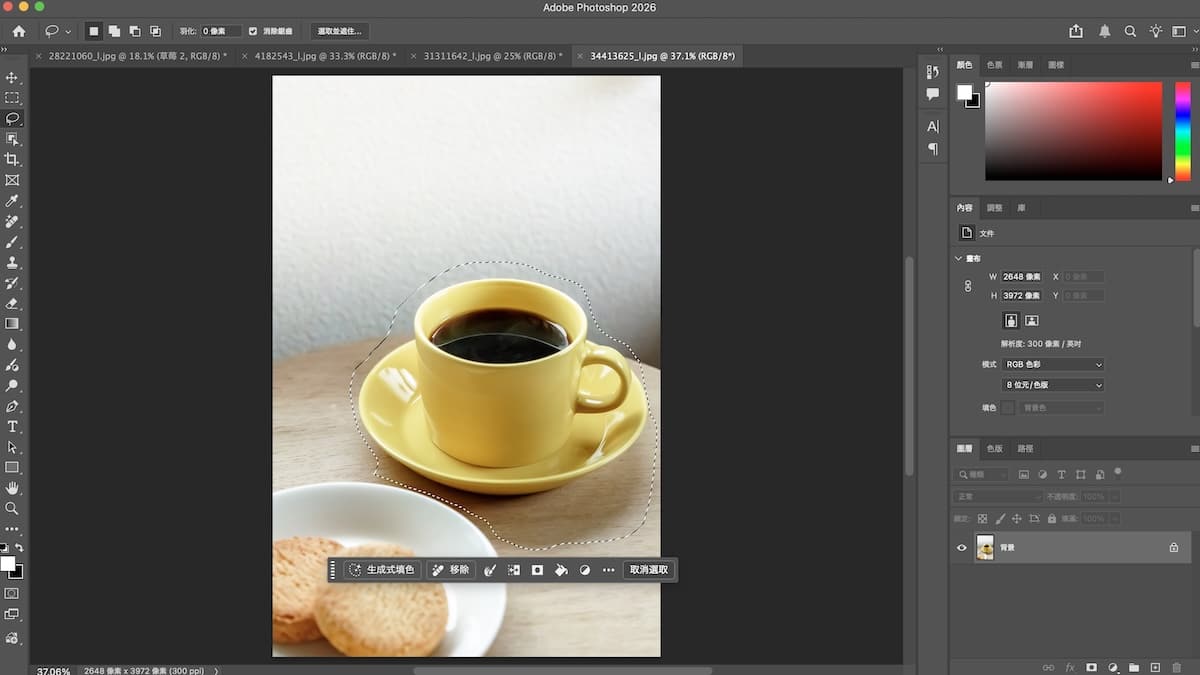Image resolution: width=1200 pixels, height=675 pixels.
Task: Toggle the 消除鋸齒 anti-alias checkbox
Action: click(253, 31)
